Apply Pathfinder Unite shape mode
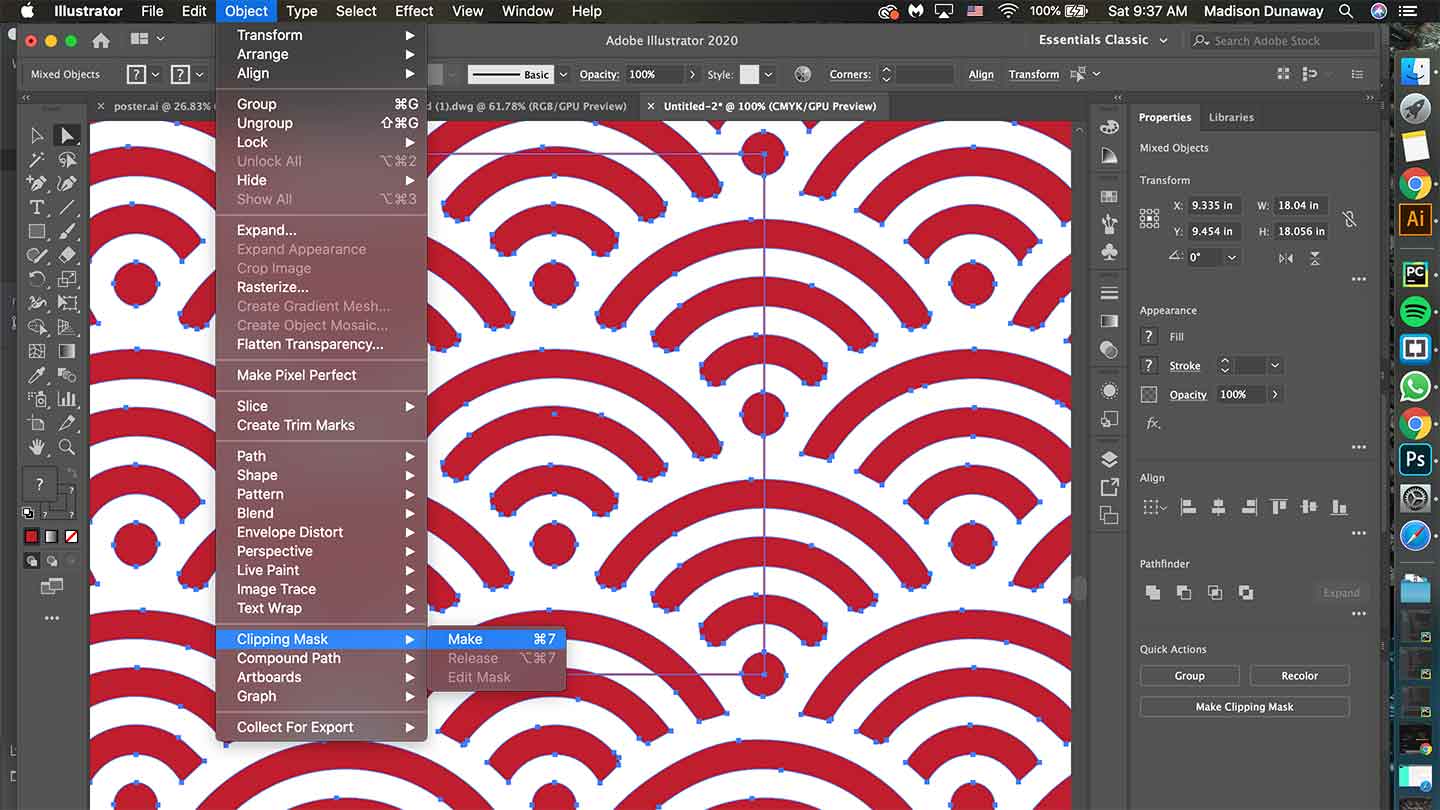1440x810 pixels. (x=1153, y=593)
